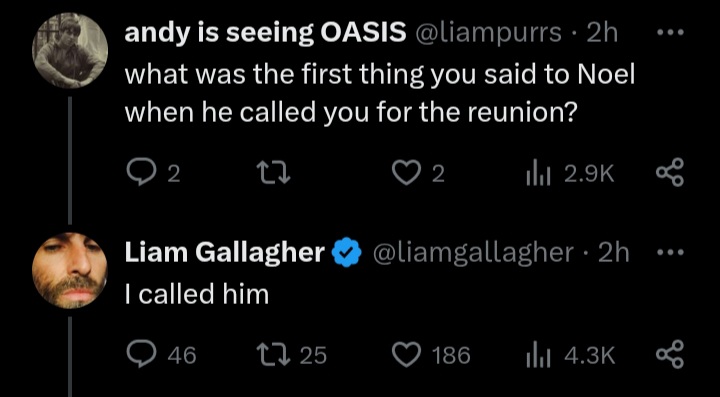Reply to Liam Gallagher's tweet
The width and height of the screenshot is (720, 397).
click(161, 355)
